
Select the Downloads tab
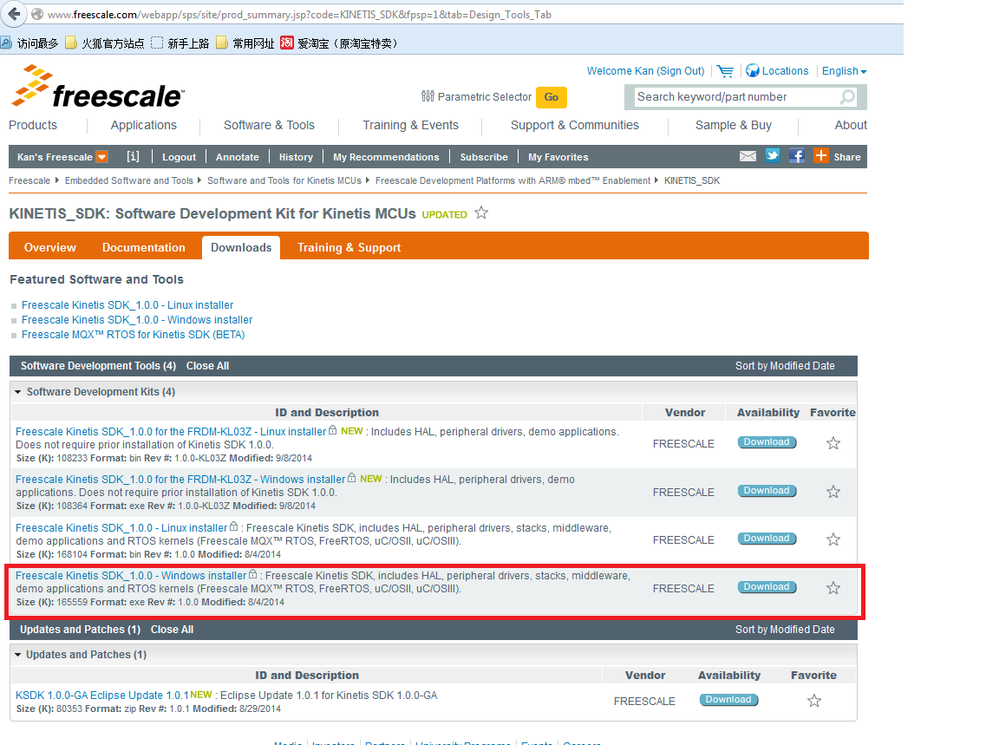[241, 247]
